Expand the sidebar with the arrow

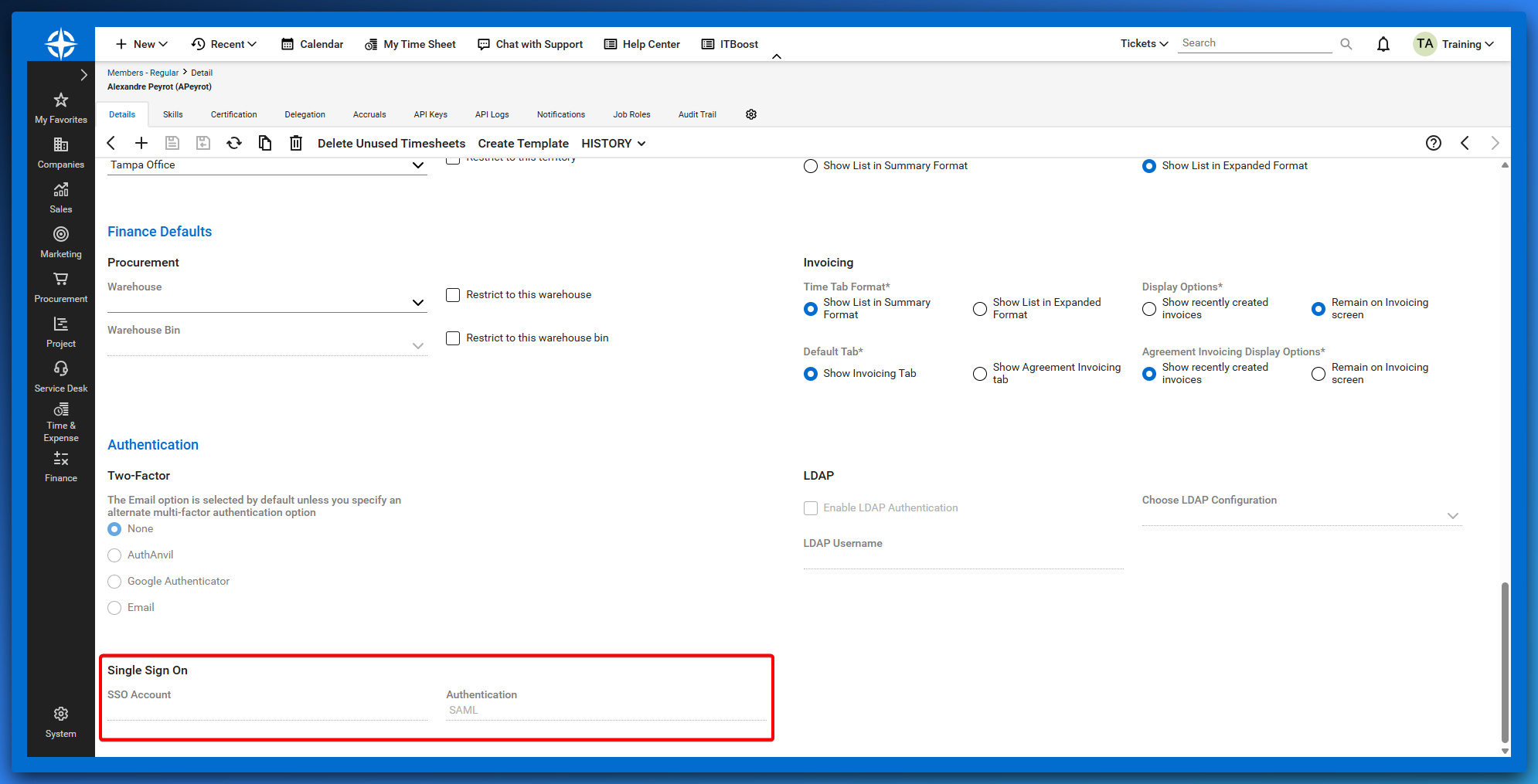pyautogui.click(x=84, y=75)
